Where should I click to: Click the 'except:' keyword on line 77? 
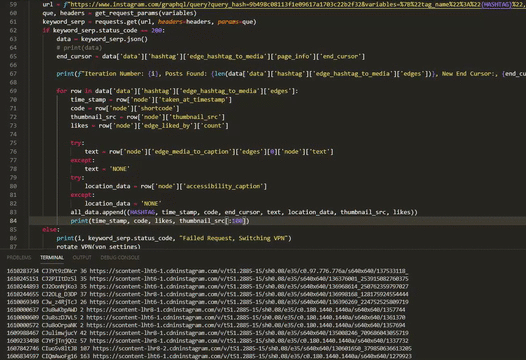[83, 160]
